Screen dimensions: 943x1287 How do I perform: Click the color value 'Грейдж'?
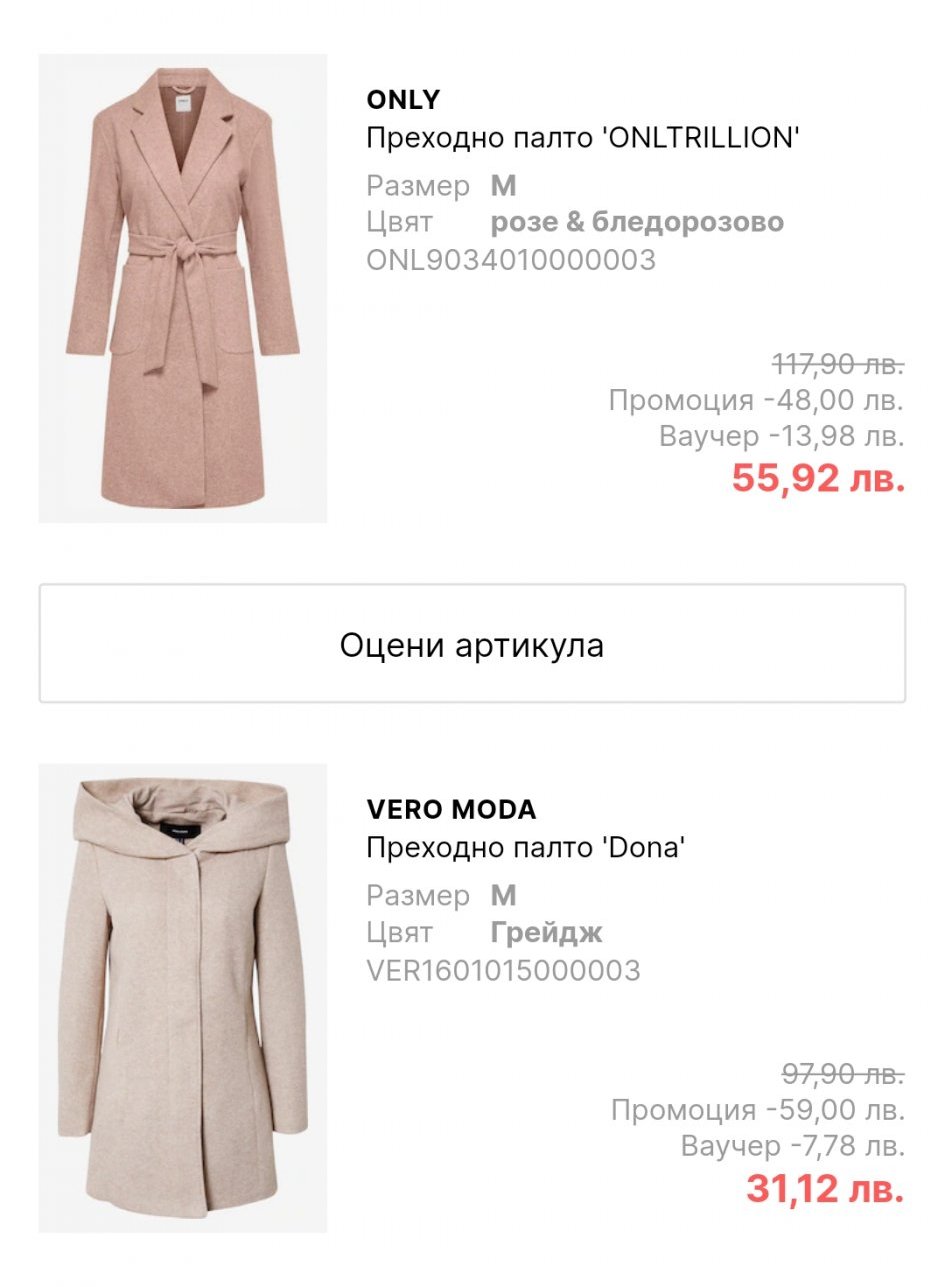[x=546, y=933]
